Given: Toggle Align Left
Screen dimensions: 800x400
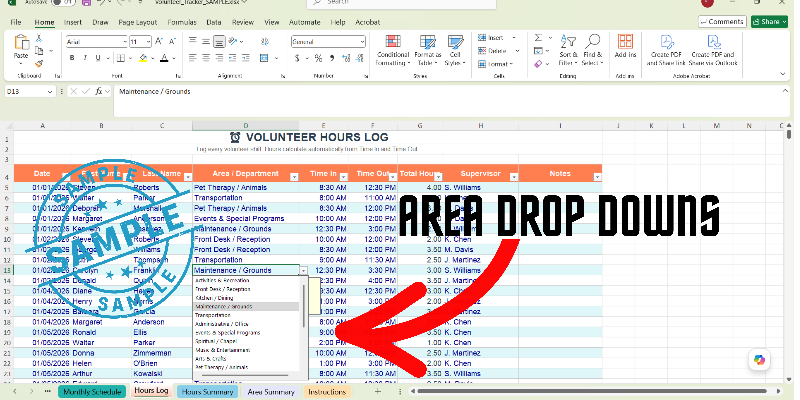Looking at the screenshot, I should pos(192,58).
